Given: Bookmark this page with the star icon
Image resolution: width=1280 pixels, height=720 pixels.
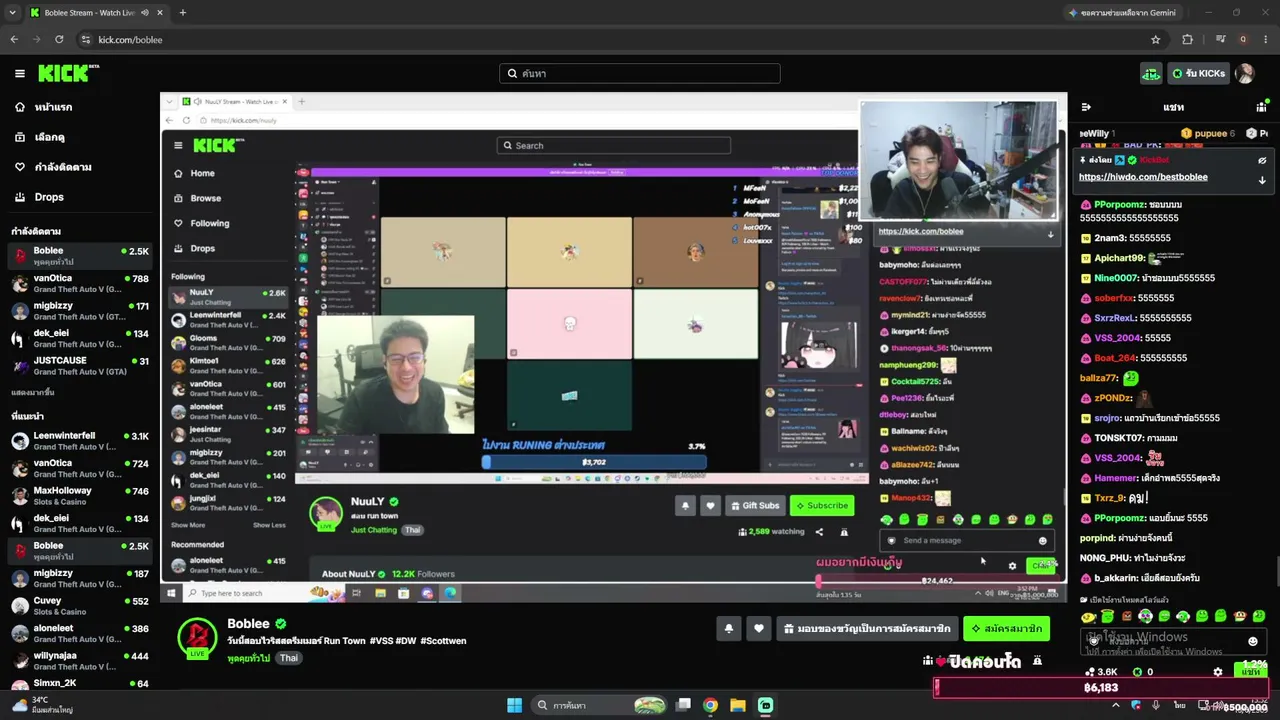Looking at the screenshot, I should click(1156, 39).
